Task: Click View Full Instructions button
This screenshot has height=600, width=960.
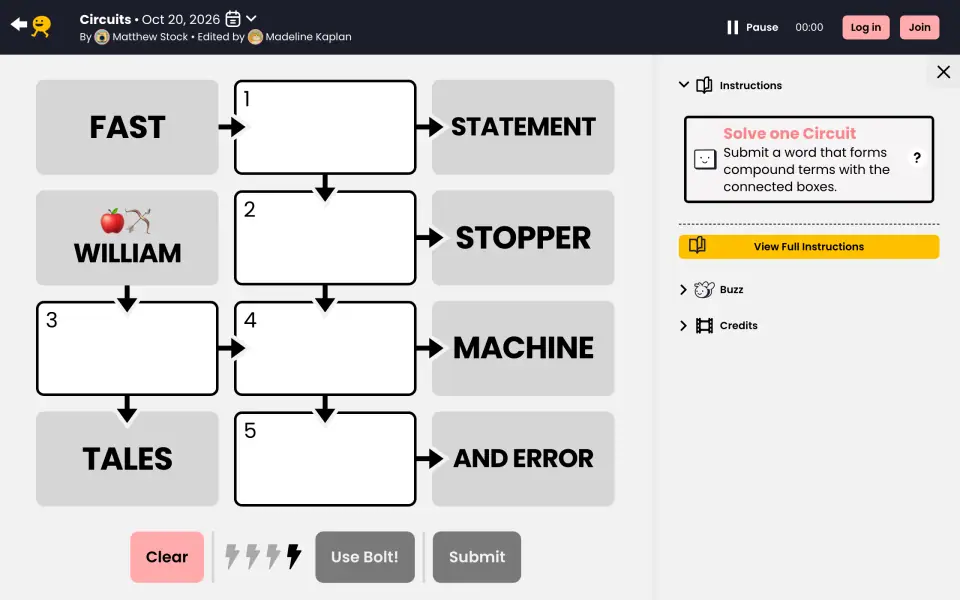Action: click(809, 247)
